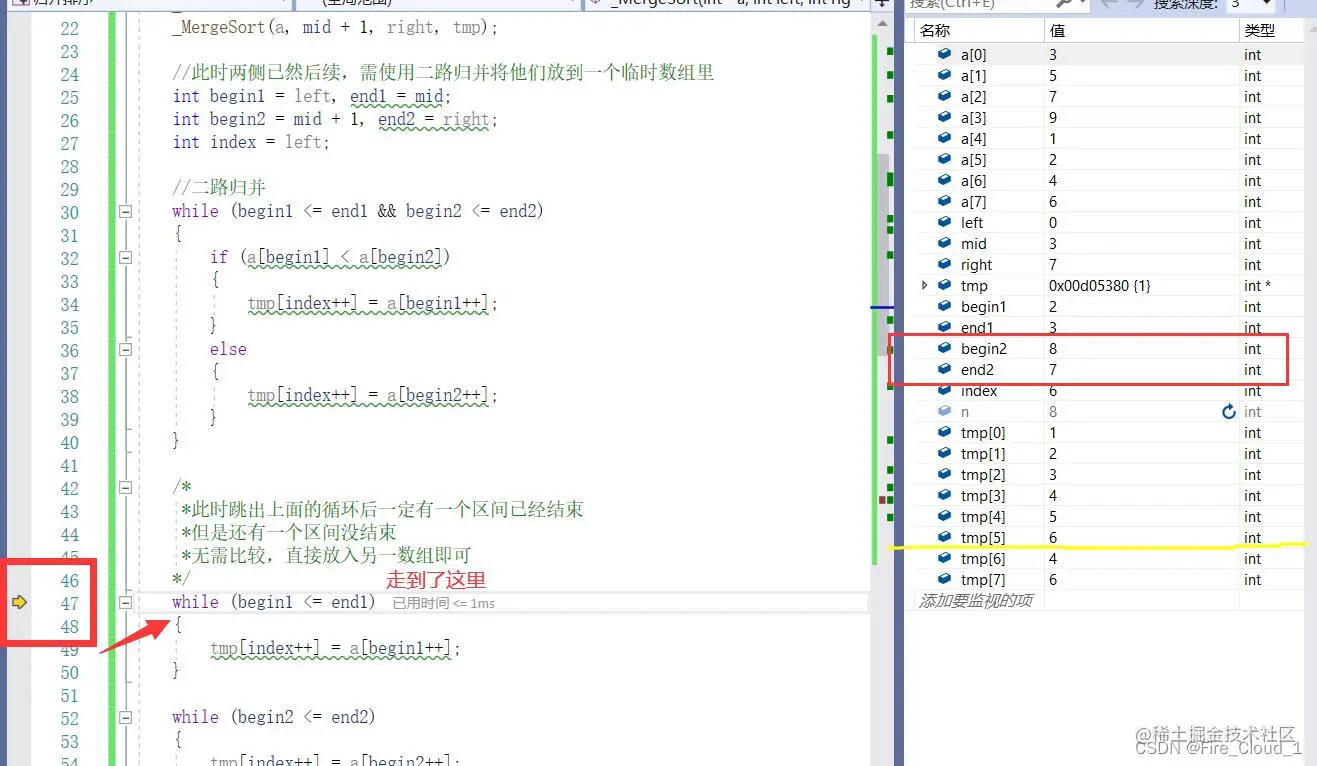
Task: Click the end1 variable name in the watch list
Action: coord(977,327)
